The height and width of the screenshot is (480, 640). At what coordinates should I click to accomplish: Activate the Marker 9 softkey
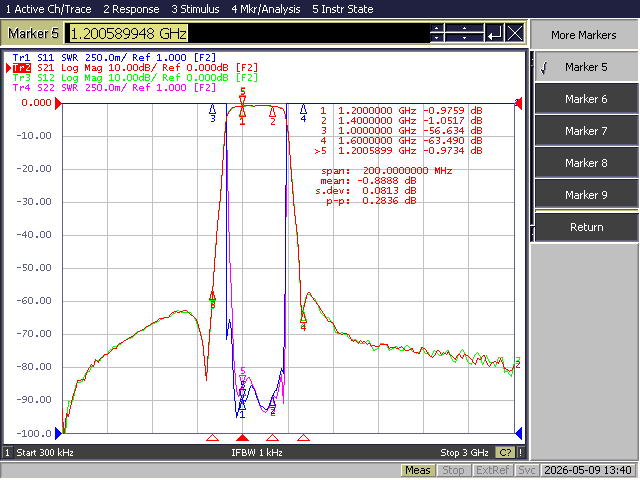click(586, 195)
